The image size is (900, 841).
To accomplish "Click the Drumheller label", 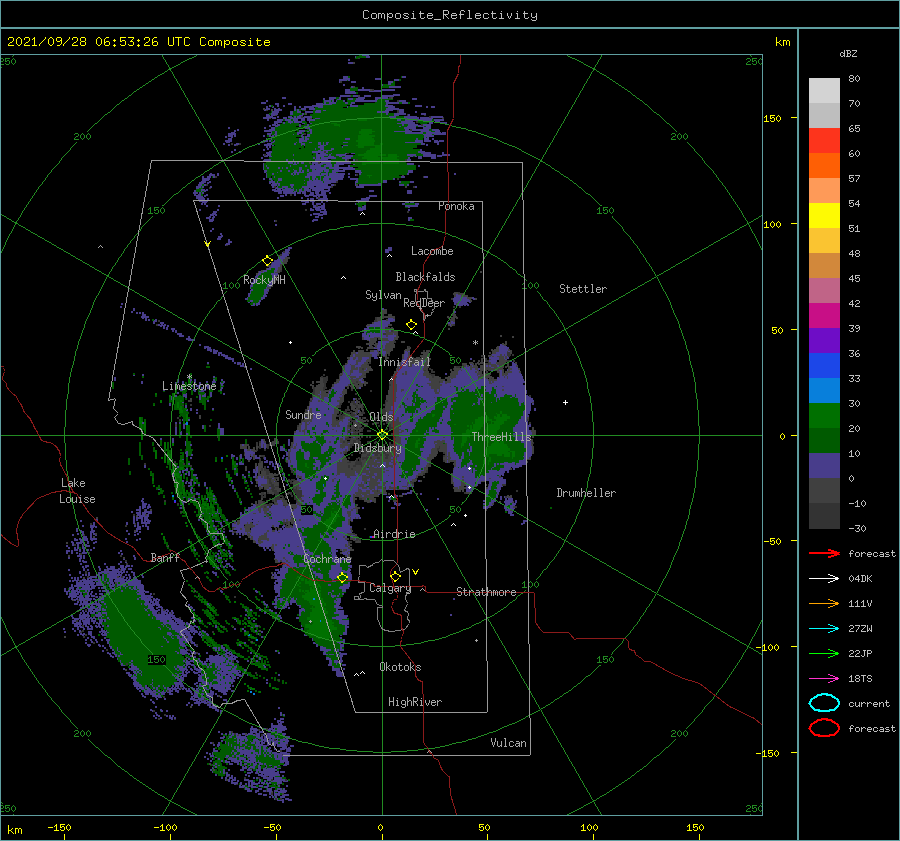I will click(x=586, y=493).
